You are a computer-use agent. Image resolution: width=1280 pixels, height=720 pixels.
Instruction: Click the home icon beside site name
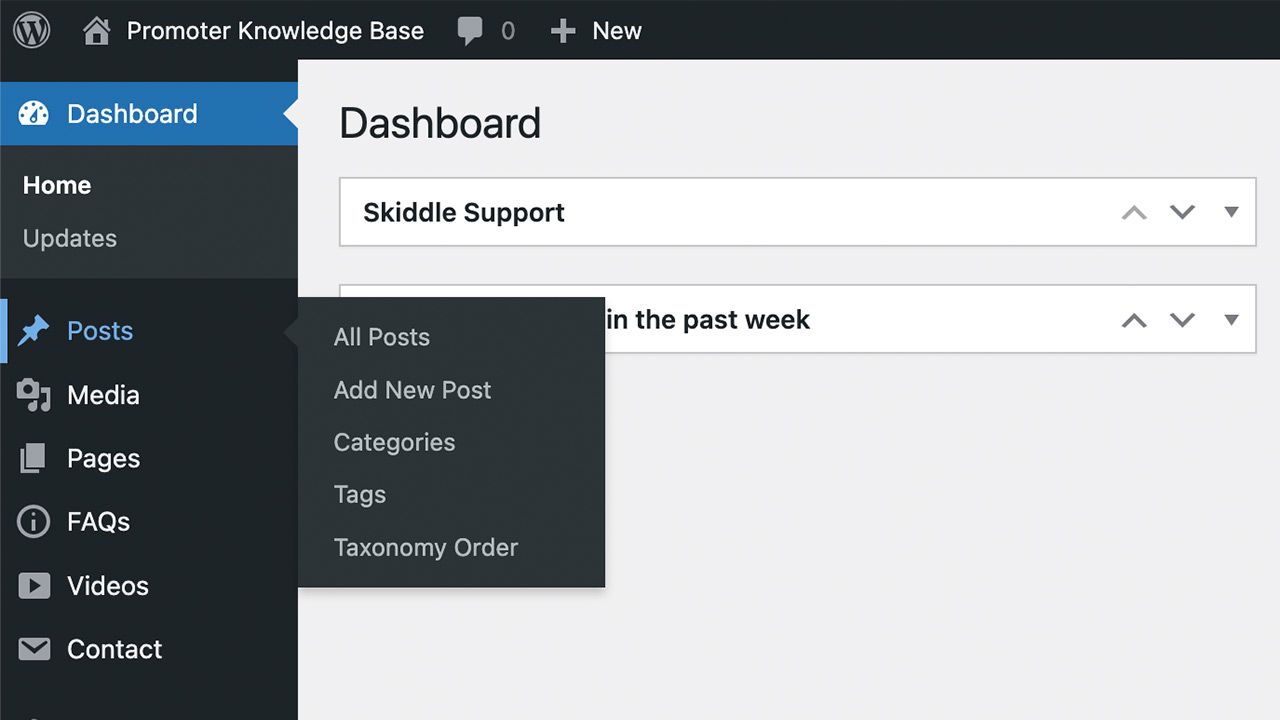(96, 31)
